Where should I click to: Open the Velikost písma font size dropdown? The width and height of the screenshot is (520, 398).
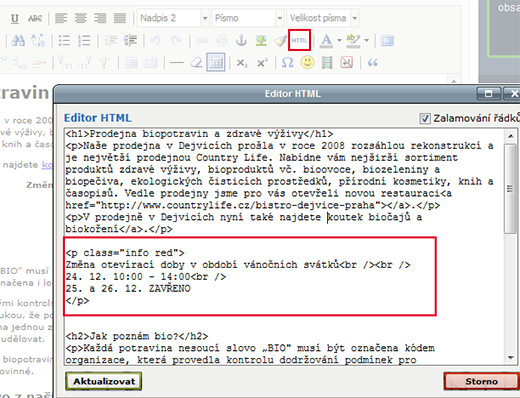pos(322,18)
